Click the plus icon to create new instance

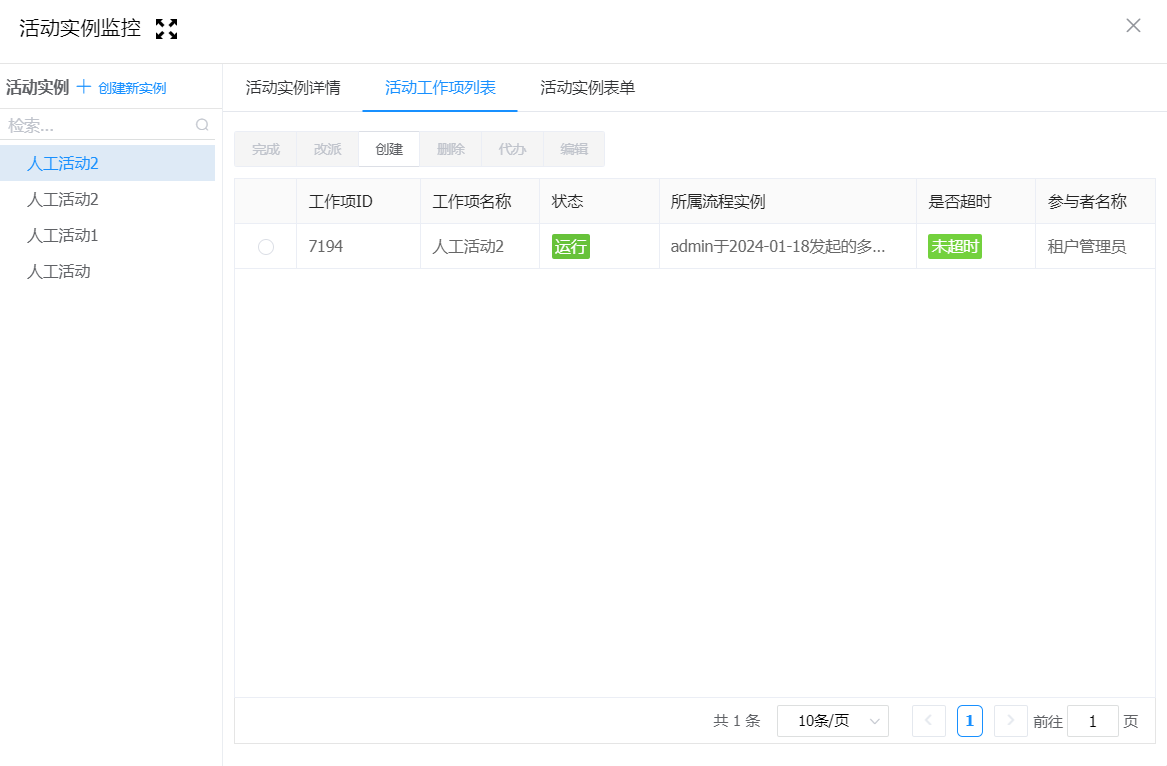[84, 87]
